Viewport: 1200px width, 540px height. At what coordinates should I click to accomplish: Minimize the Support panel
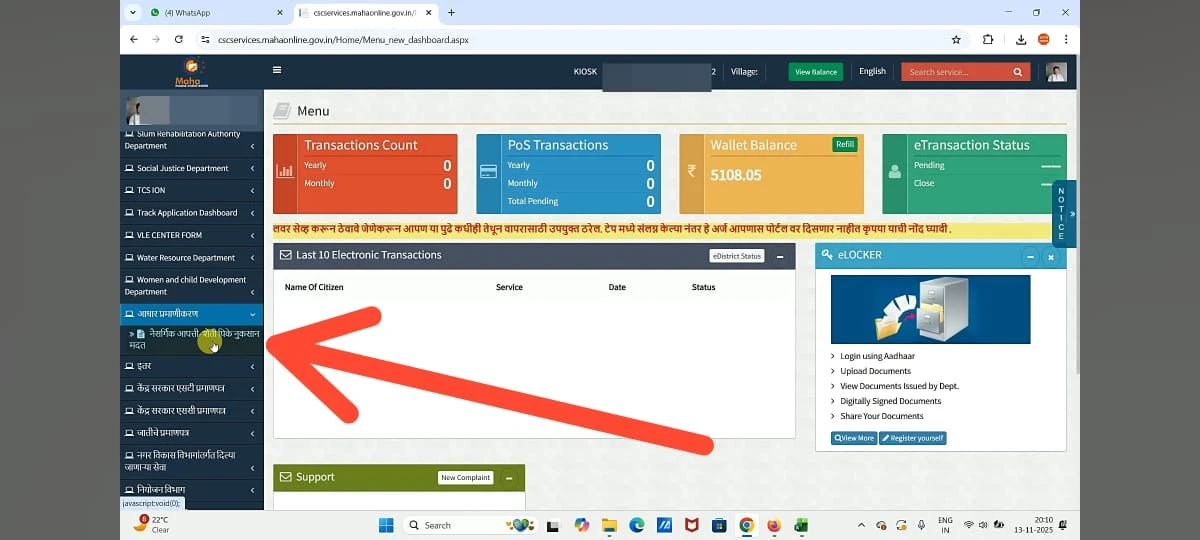(508, 478)
